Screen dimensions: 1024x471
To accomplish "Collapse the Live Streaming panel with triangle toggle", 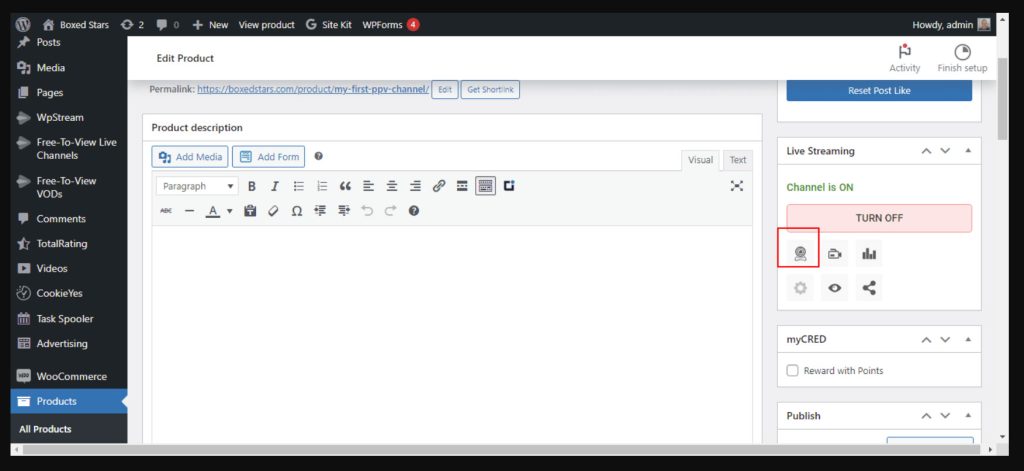I will click(x=967, y=151).
